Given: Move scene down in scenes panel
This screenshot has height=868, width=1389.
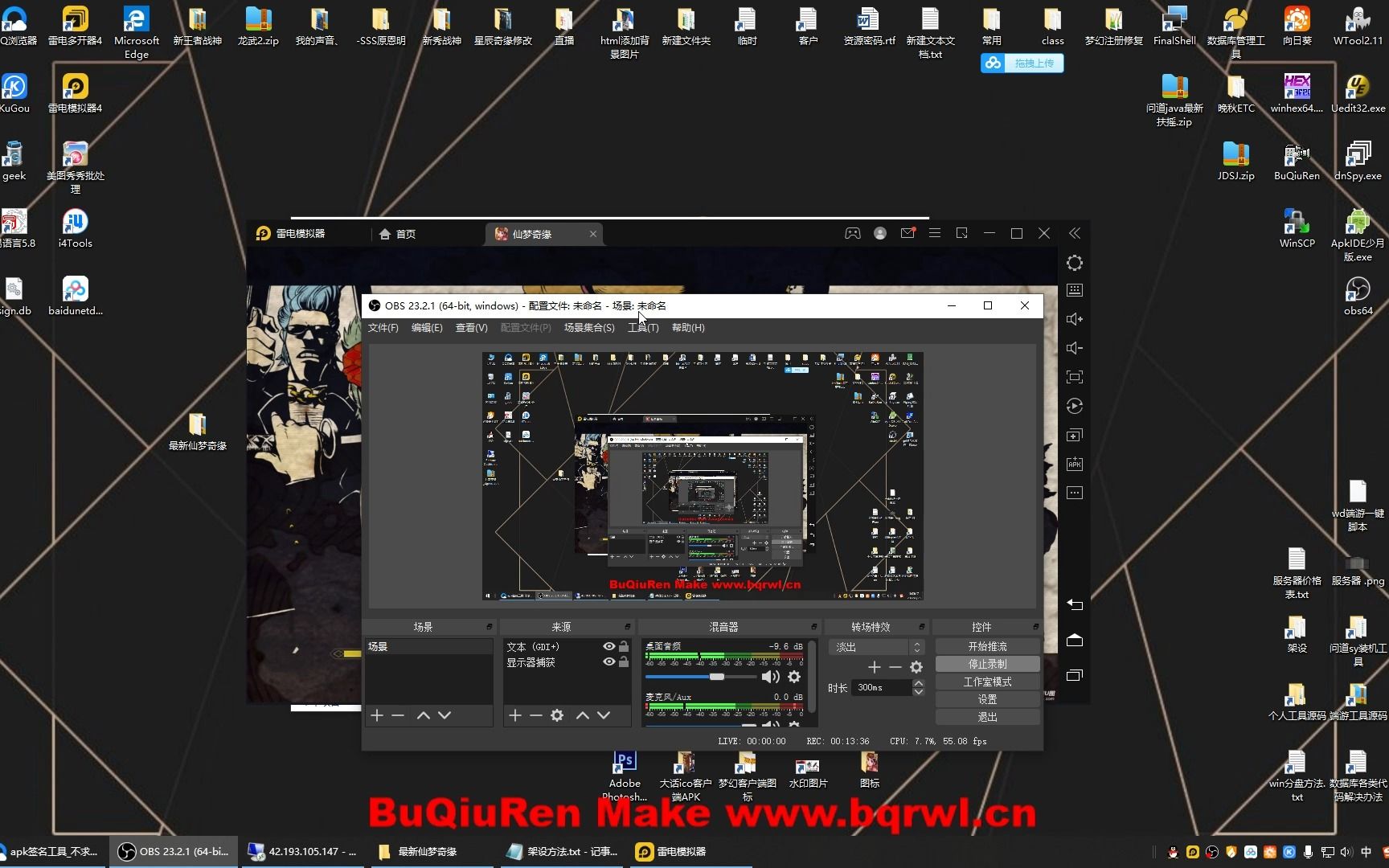Looking at the screenshot, I should (444, 715).
